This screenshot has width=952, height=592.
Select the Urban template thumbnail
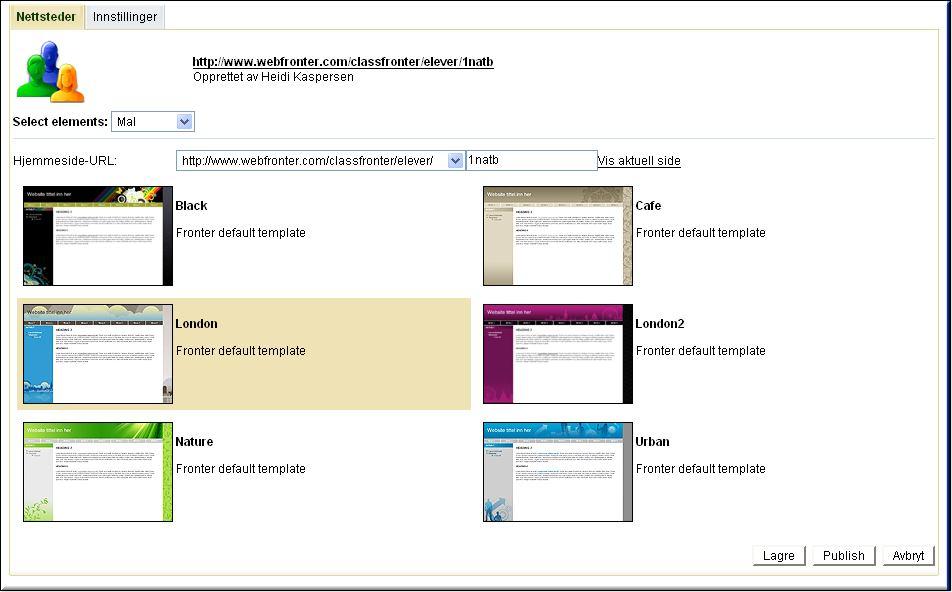tap(558, 472)
